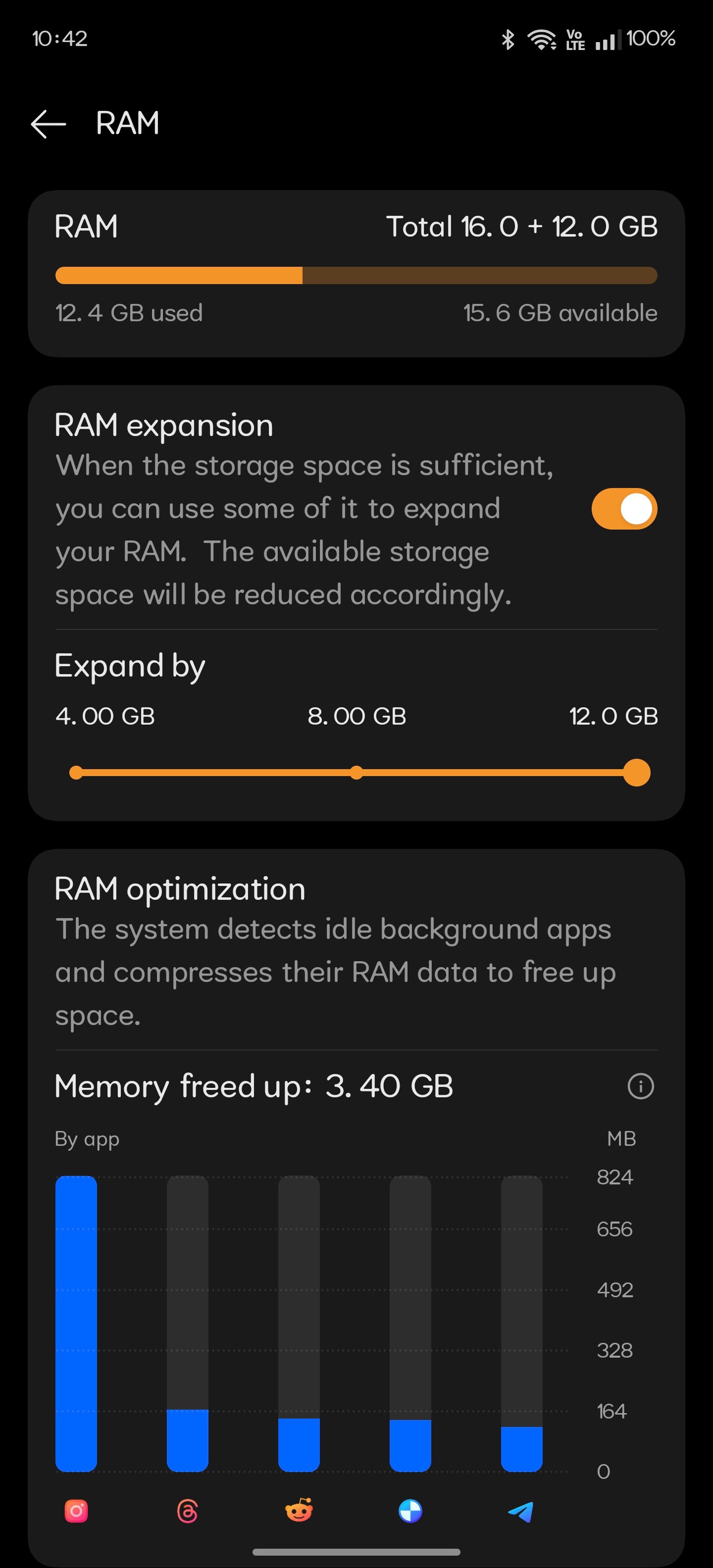Tap the back arrow icon
Image resolution: width=713 pixels, height=1568 pixels.
point(48,124)
